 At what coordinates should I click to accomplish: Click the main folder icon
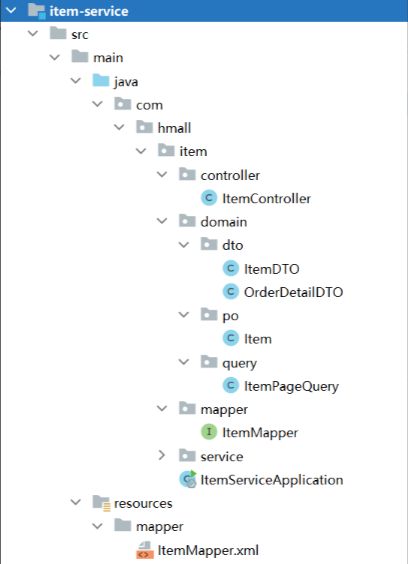(80, 57)
